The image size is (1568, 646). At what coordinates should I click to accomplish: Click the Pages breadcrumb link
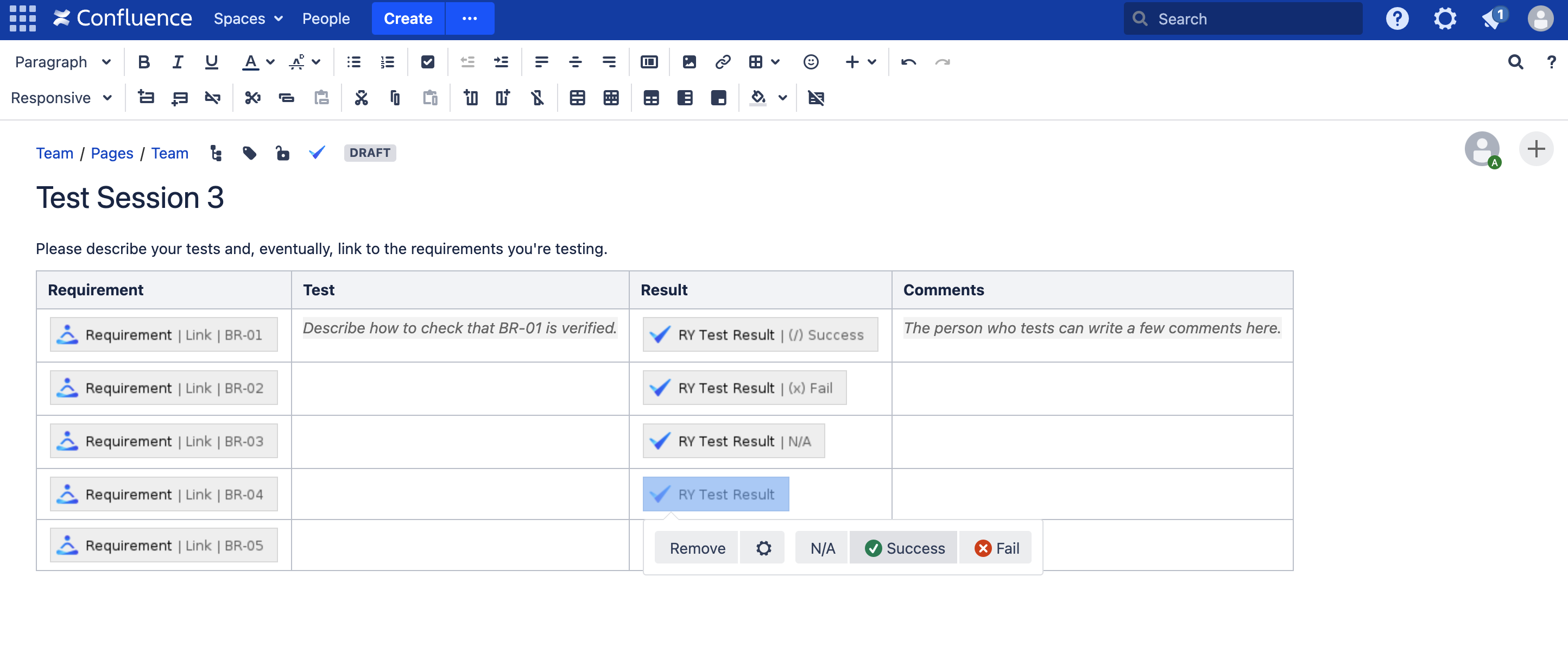[111, 153]
